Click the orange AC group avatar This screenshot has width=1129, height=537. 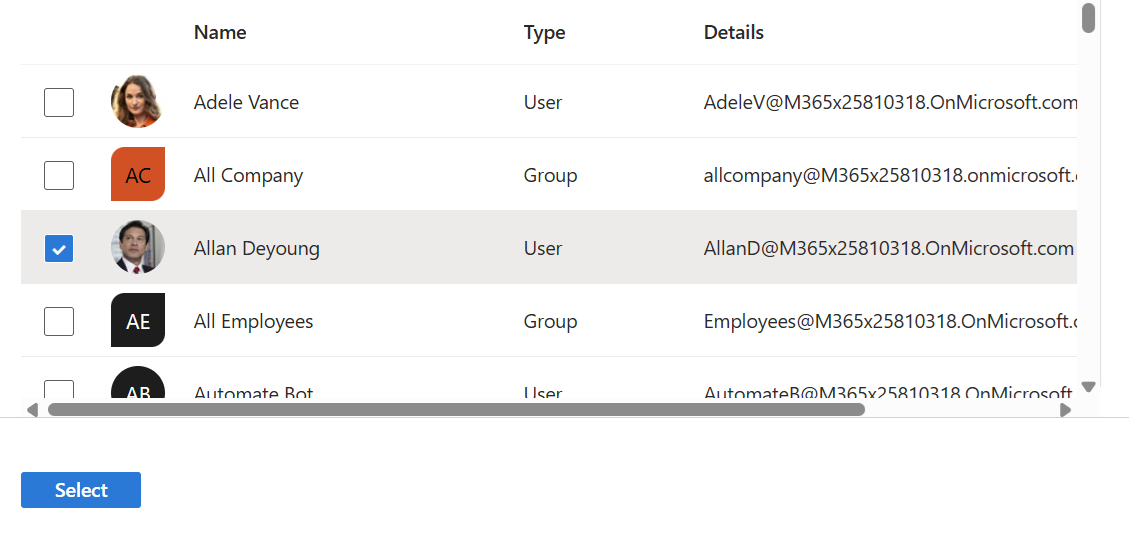[x=138, y=175]
